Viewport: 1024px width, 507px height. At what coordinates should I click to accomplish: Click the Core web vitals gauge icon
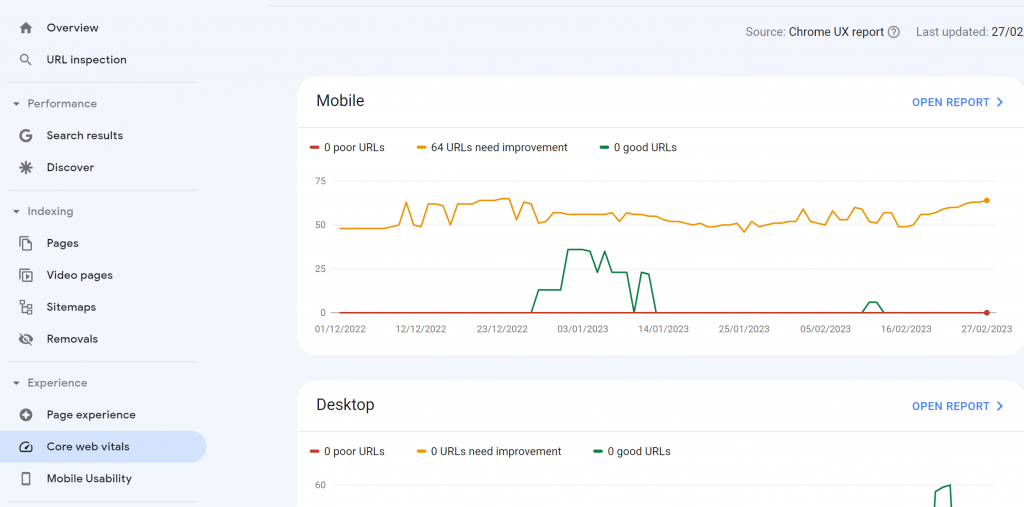coord(25,447)
